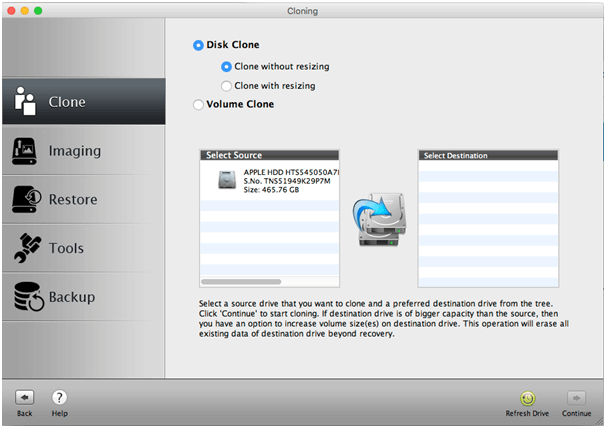Select the Restore drive icon

coord(25,199)
